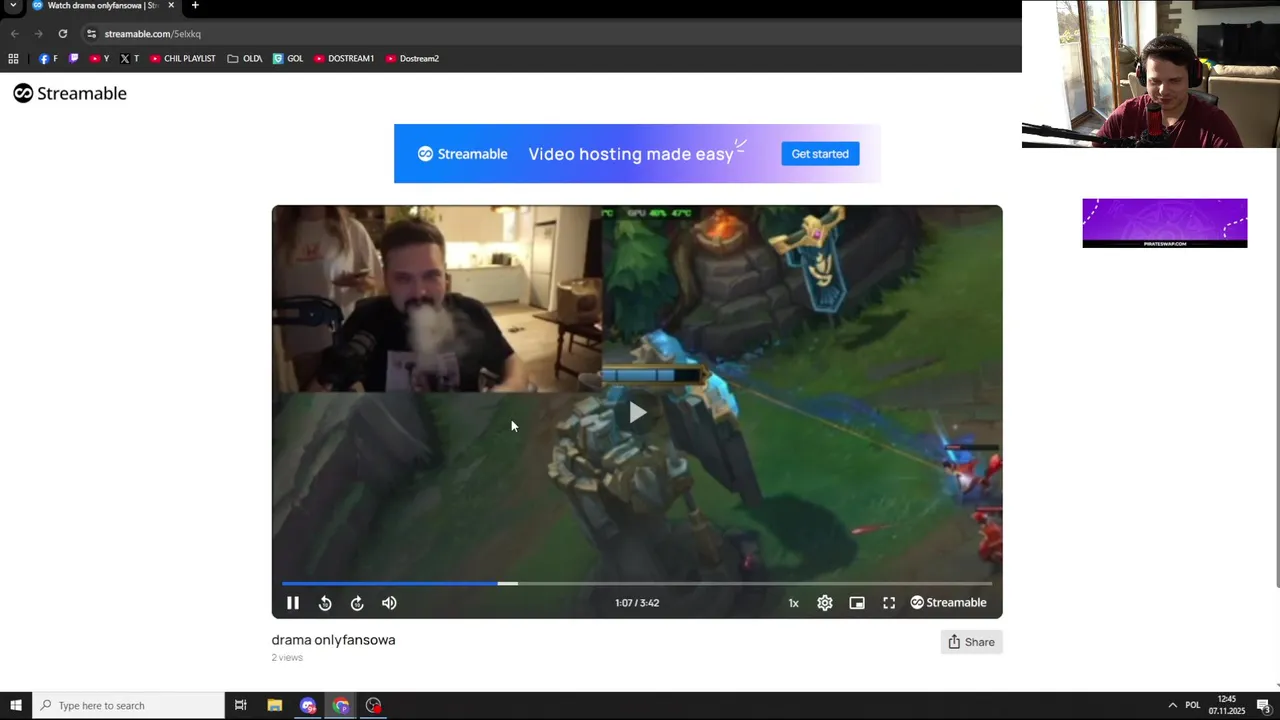This screenshot has width=1280, height=720.
Task: Expand the OLD\ bookmarks folder
Action: (245, 59)
